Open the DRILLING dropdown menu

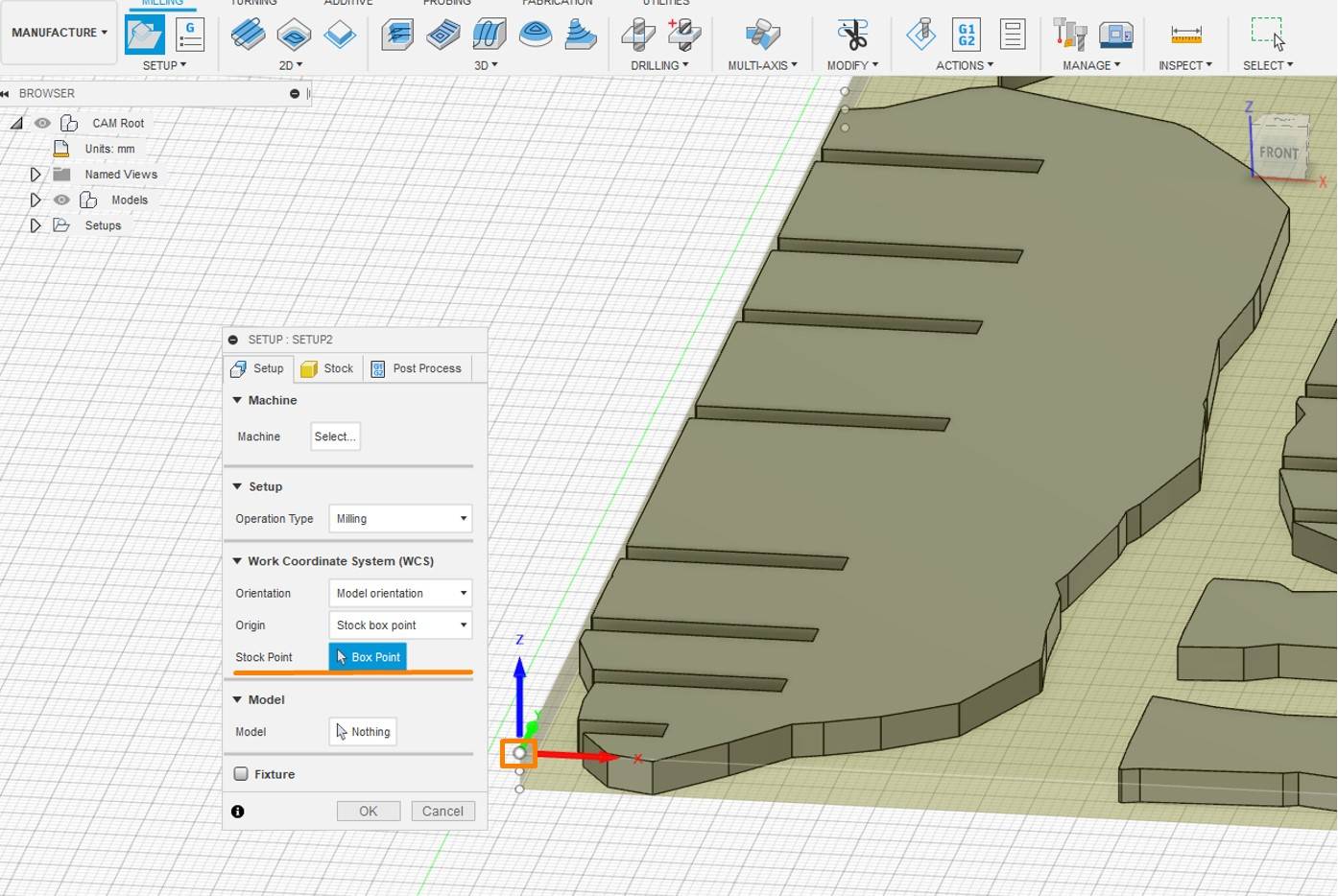point(659,65)
